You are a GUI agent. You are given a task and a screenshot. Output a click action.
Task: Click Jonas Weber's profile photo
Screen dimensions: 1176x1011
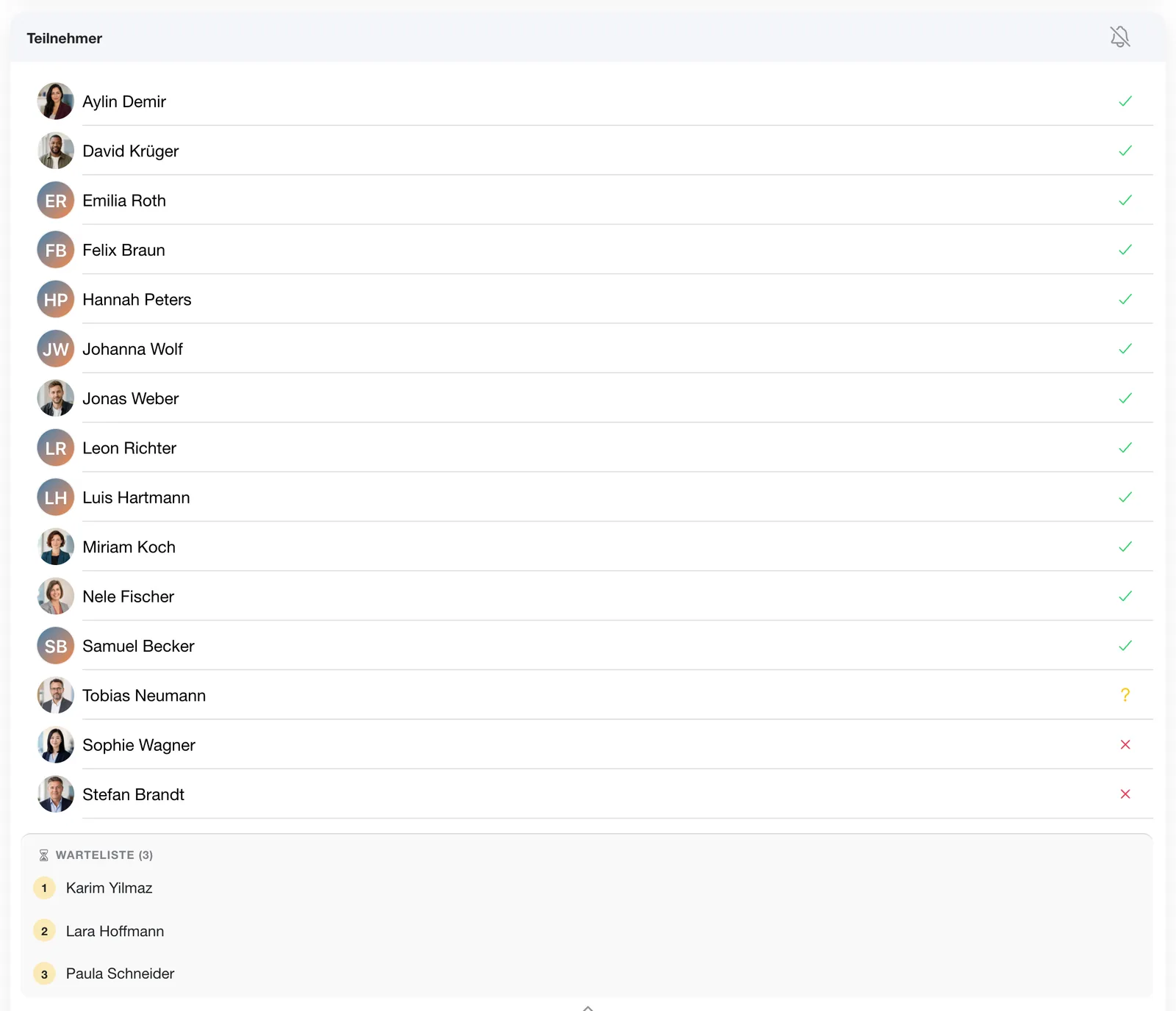(x=56, y=398)
